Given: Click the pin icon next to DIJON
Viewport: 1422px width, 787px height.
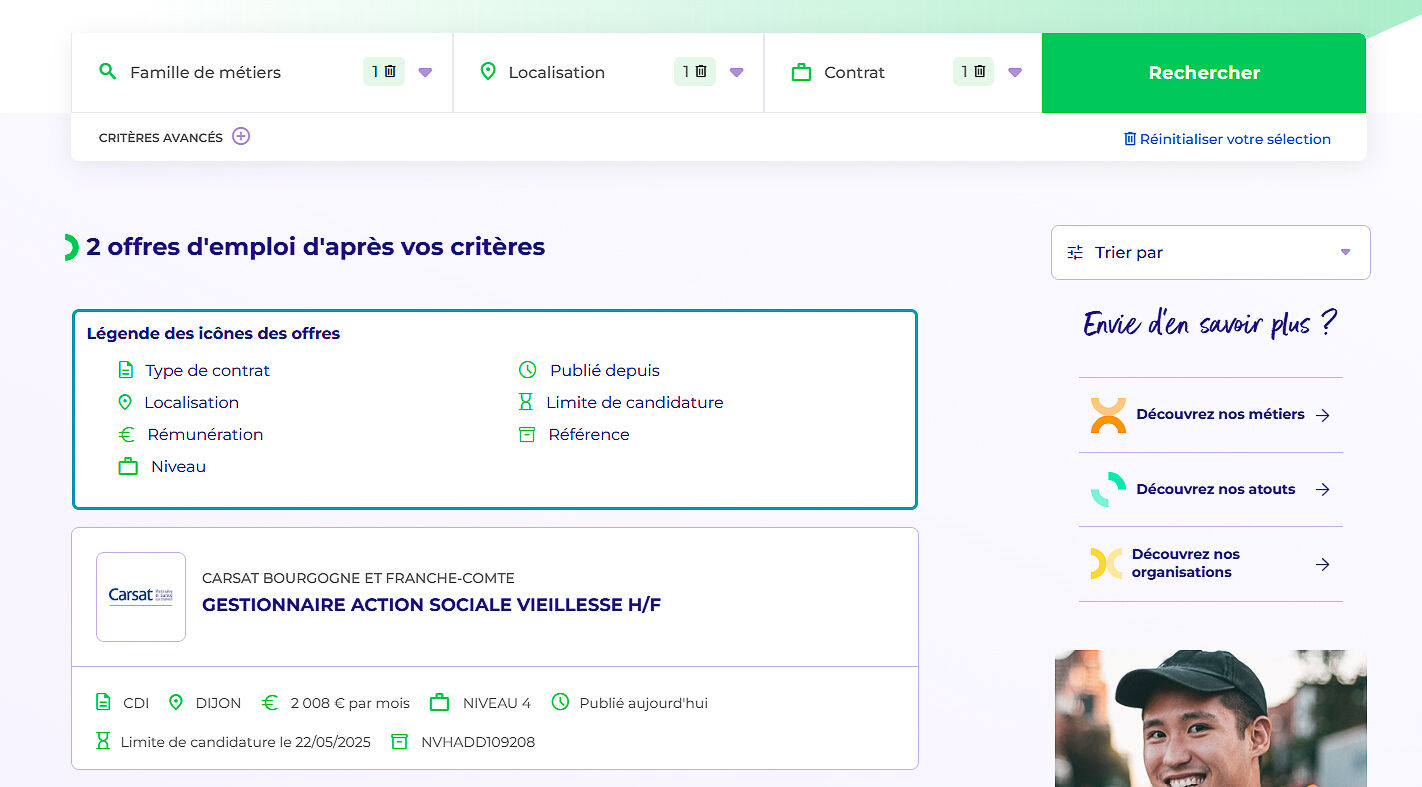Looking at the screenshot, I should (176, 702).
